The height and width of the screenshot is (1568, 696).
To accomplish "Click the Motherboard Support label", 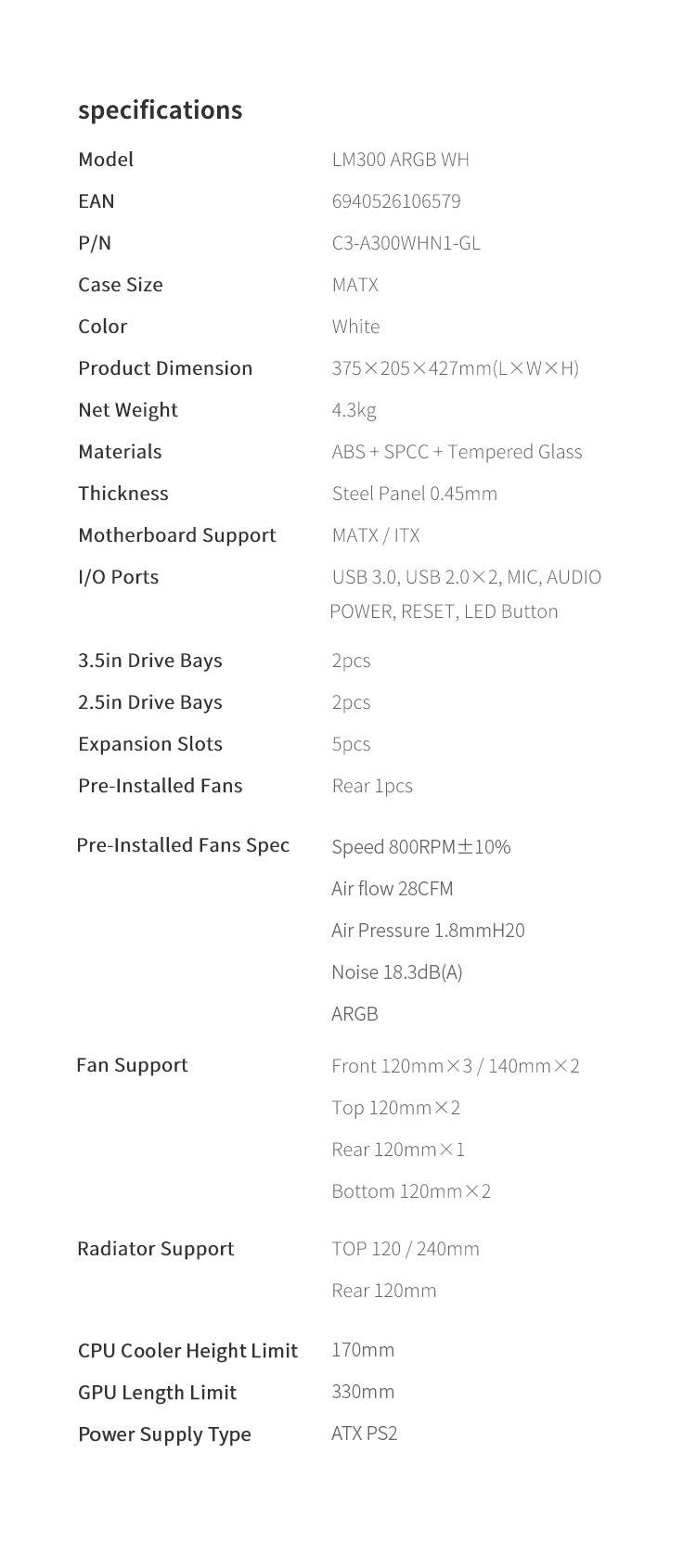I will 177,535.
